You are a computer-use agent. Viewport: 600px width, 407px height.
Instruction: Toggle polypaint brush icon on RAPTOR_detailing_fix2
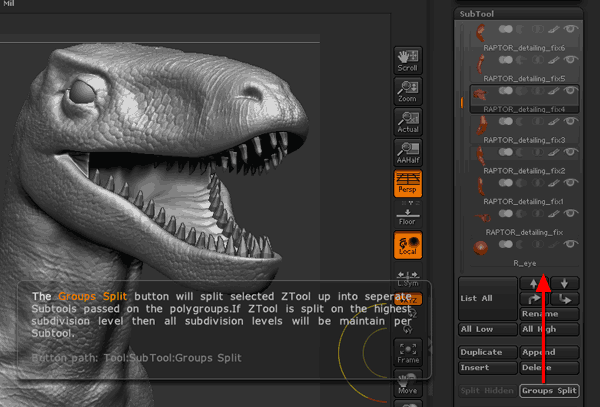[554, 152]
